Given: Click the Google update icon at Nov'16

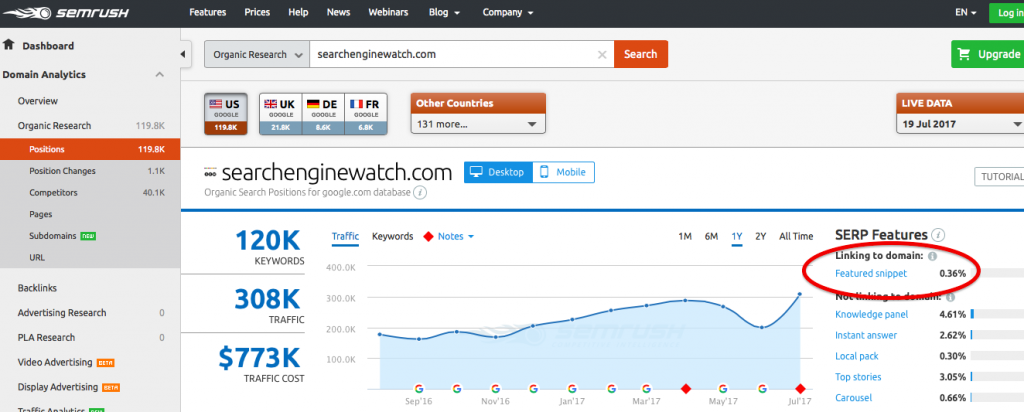Looking at the screenshot, I should click(x=495, y=388).
